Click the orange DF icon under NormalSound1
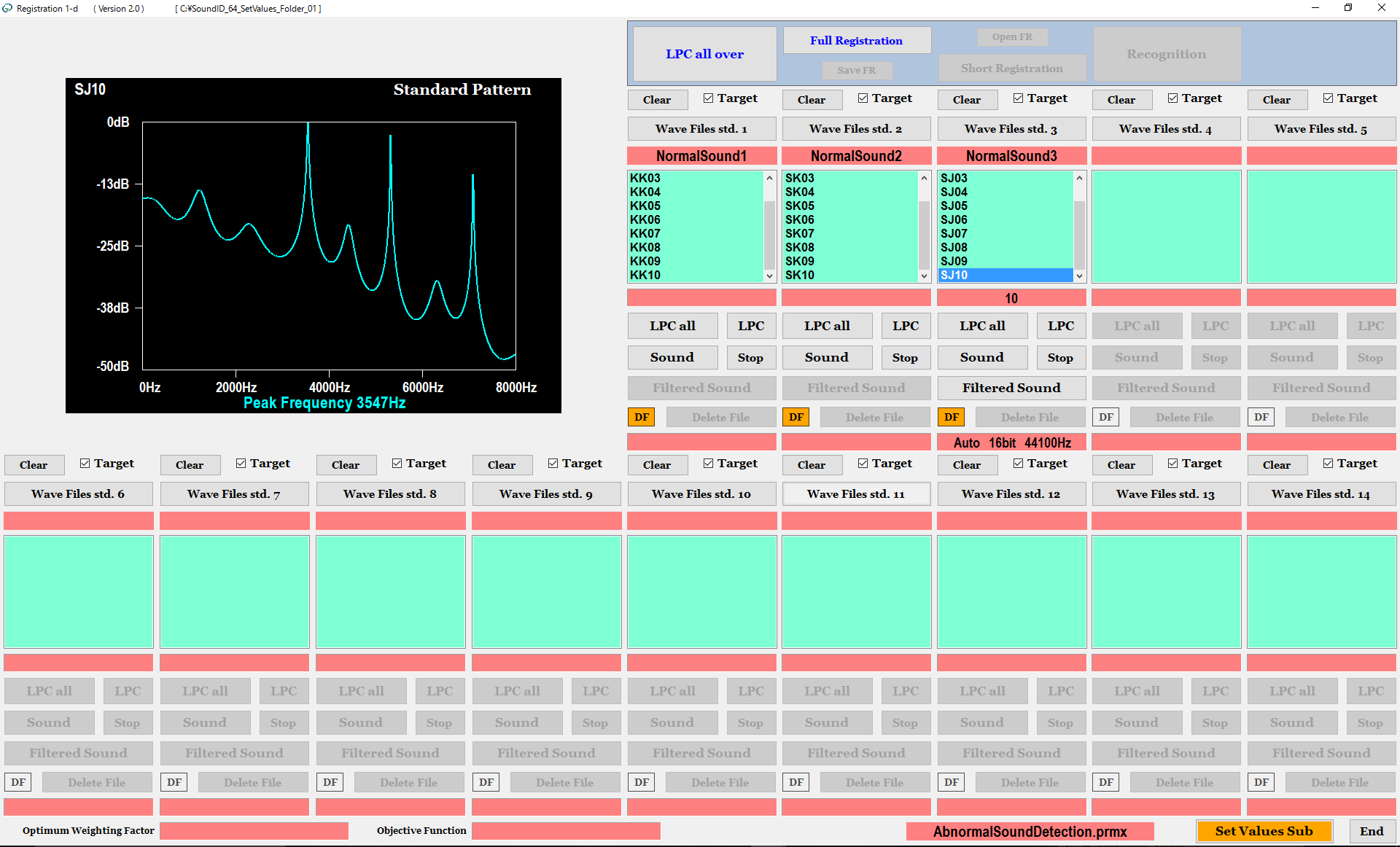 click(x=640, y=416)
